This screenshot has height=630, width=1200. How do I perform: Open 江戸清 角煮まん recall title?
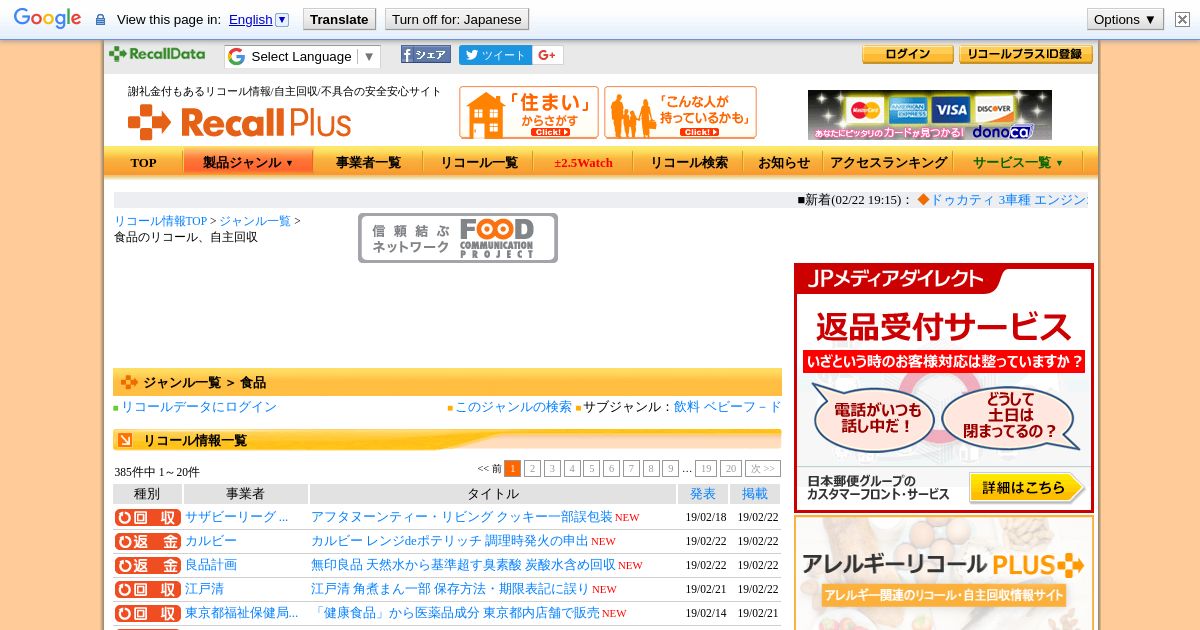[450, 589]
